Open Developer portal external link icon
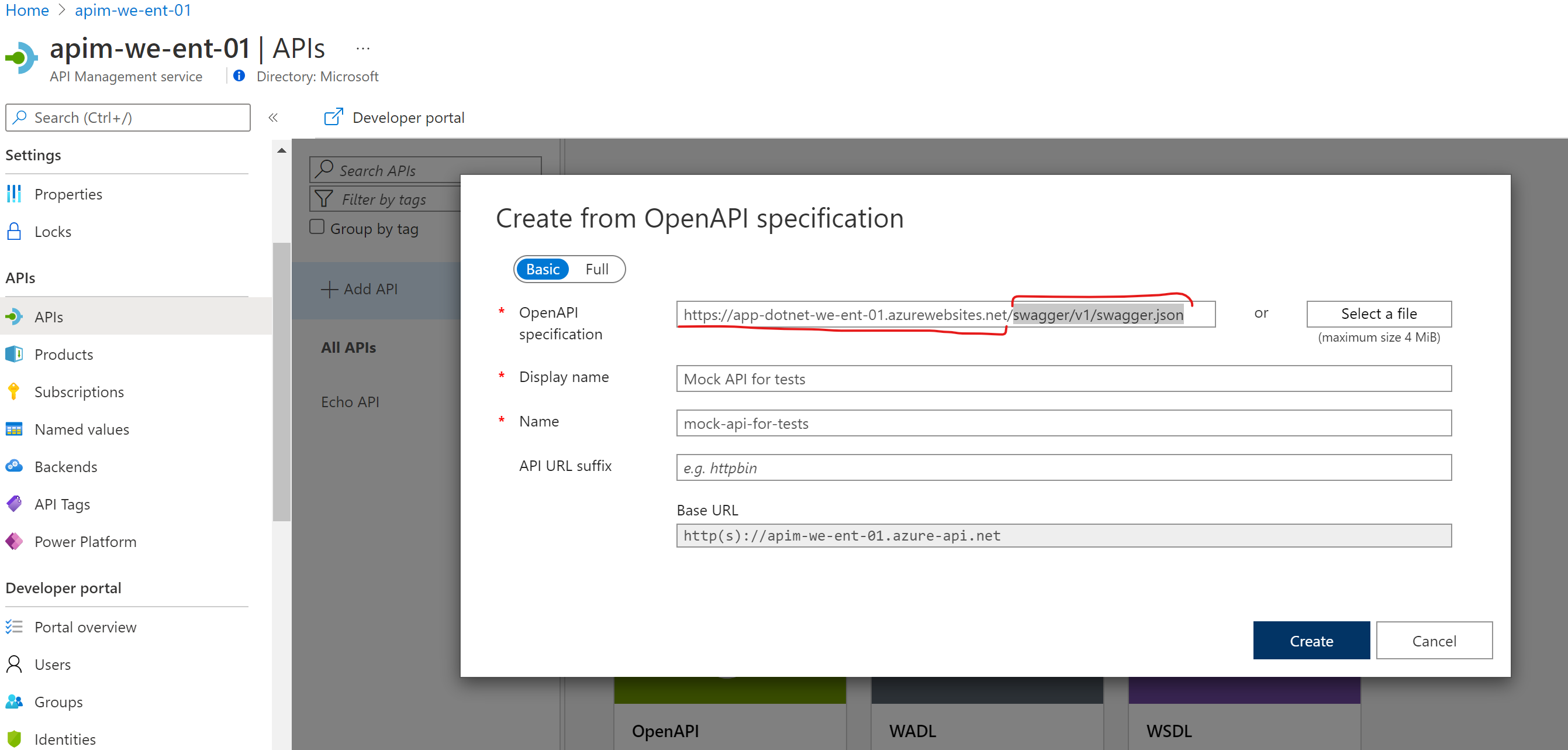Image resolution: width=1568 pixels, height=750 pixels. [333, 117]
